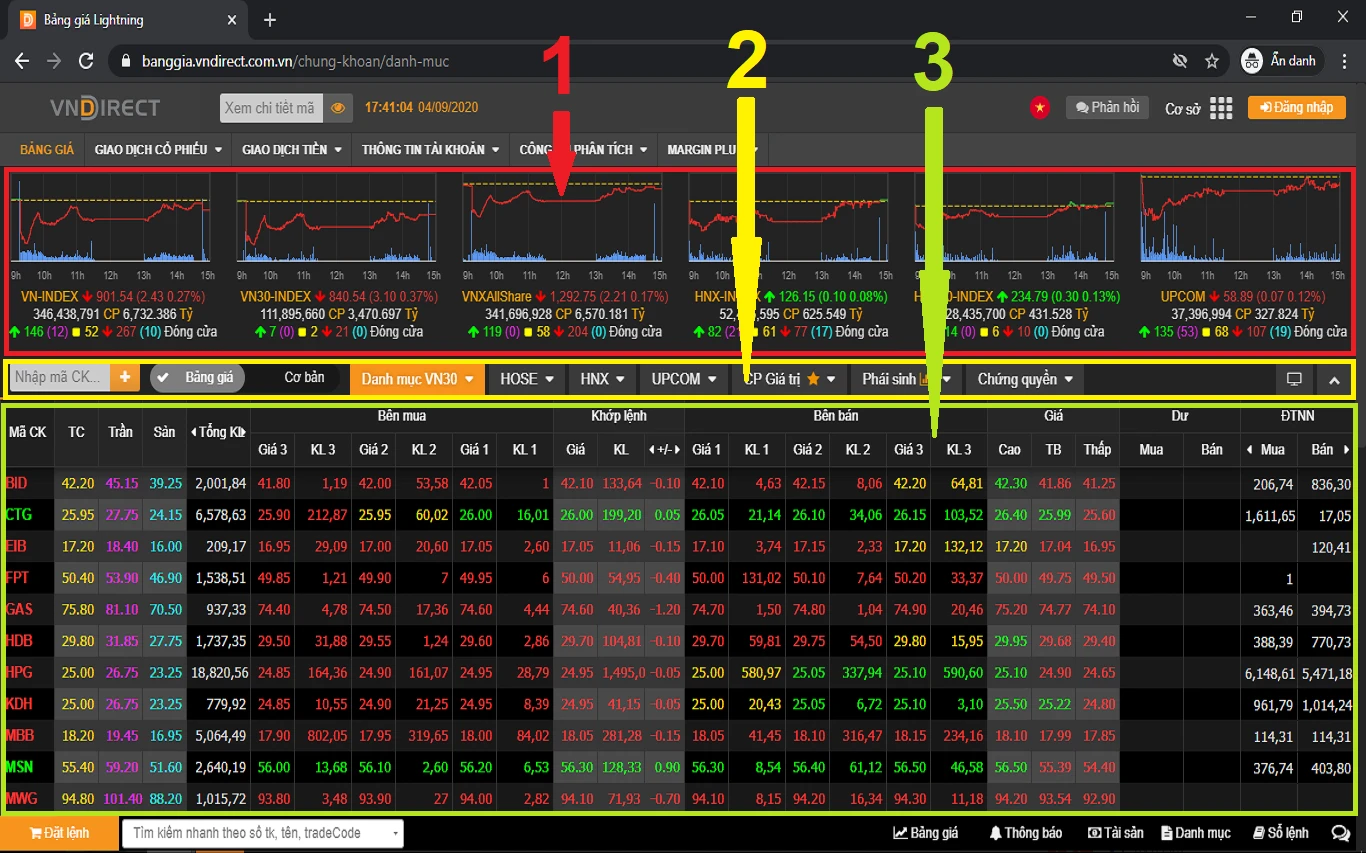Click the Đăng nhập login button
Screen dimensions: 1366x853
tap(1296, 108)
